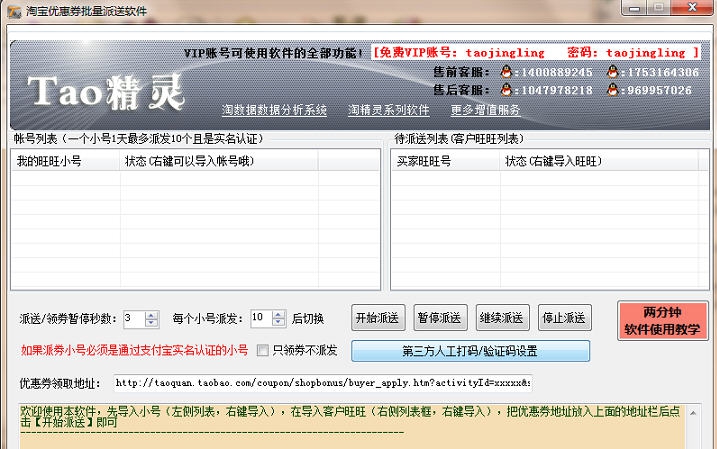Click the log panel scrollbar up arrow

tap(693, 413)
